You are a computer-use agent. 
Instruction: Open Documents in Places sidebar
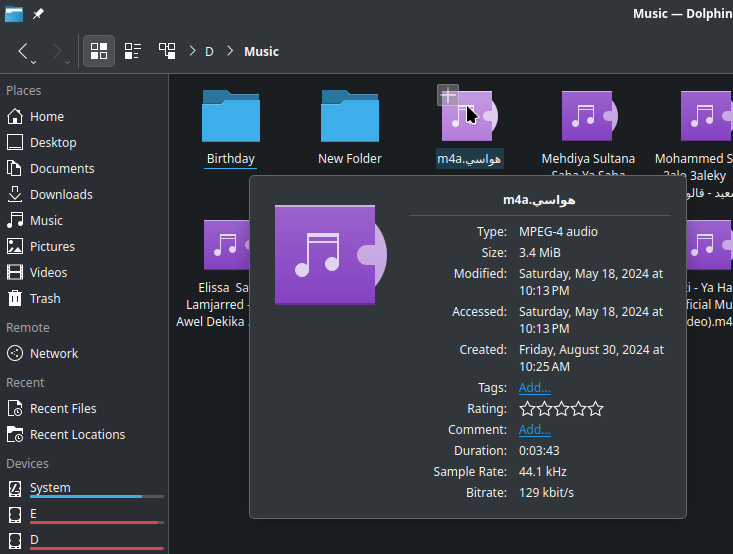pyautogui.click(x=84, y=168)
